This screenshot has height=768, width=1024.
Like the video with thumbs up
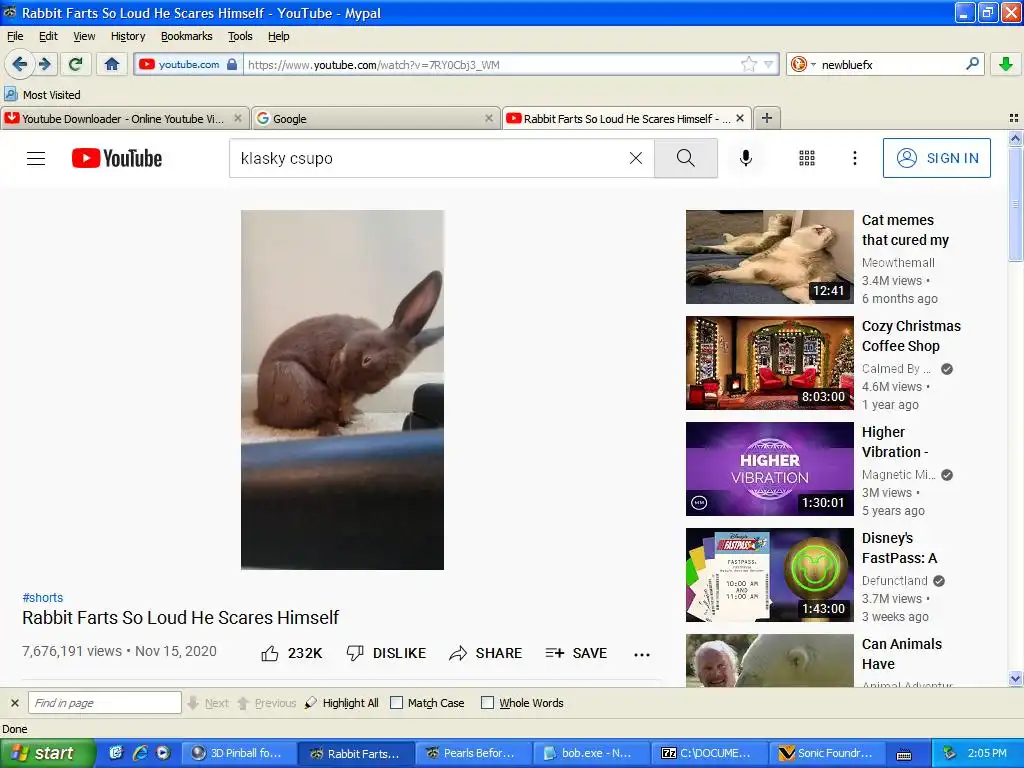[x=291, y=653]
